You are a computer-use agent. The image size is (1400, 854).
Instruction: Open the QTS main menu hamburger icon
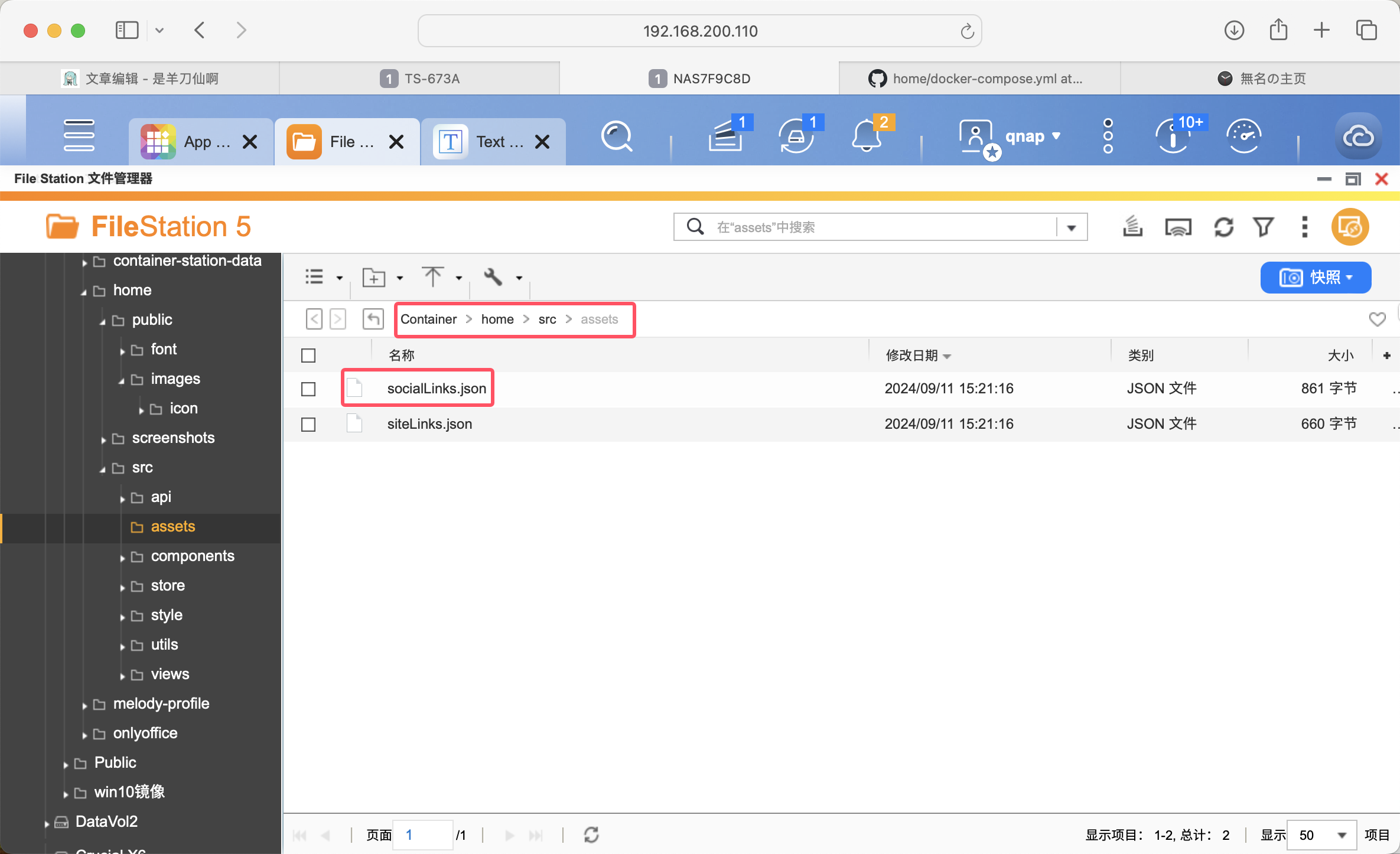(79, 136)
